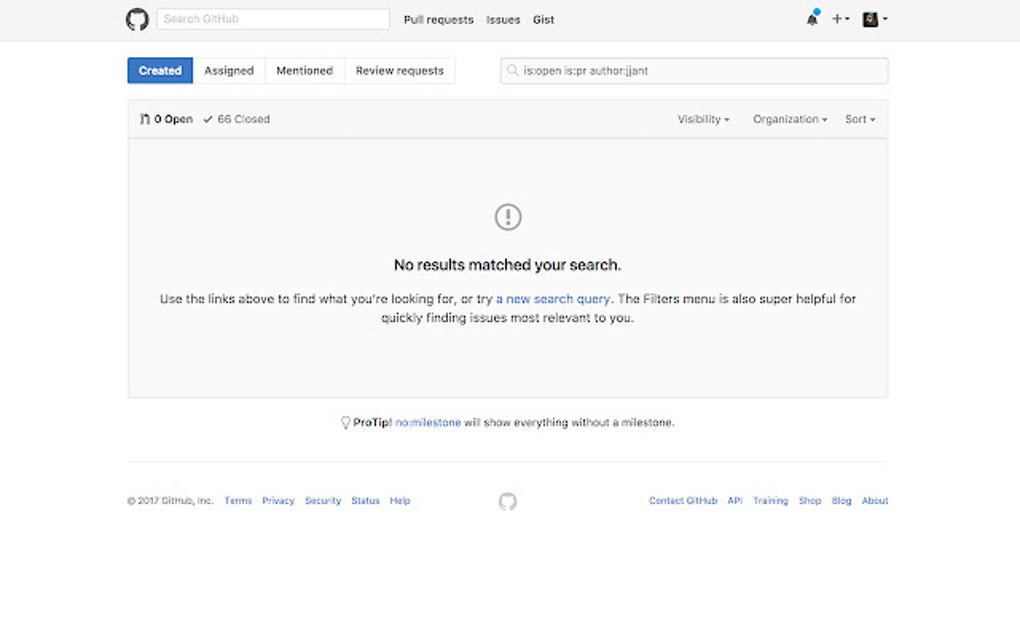1020x638 pixels.
Task: Click the pull request icon beside 0 Open
Action: coord(144,119)
